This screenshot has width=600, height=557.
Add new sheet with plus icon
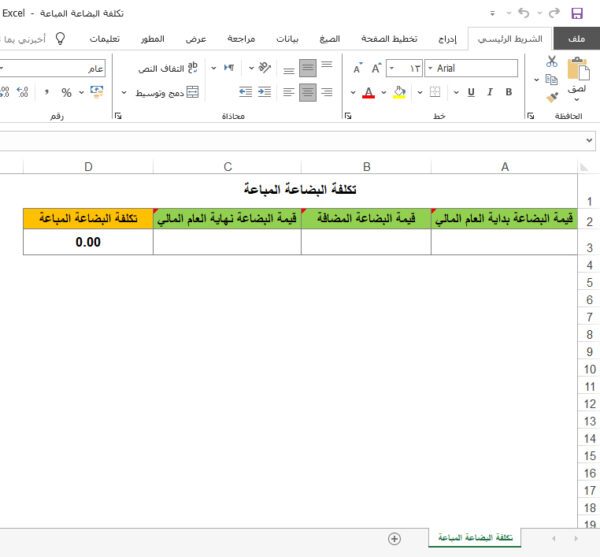click(395, 539)
